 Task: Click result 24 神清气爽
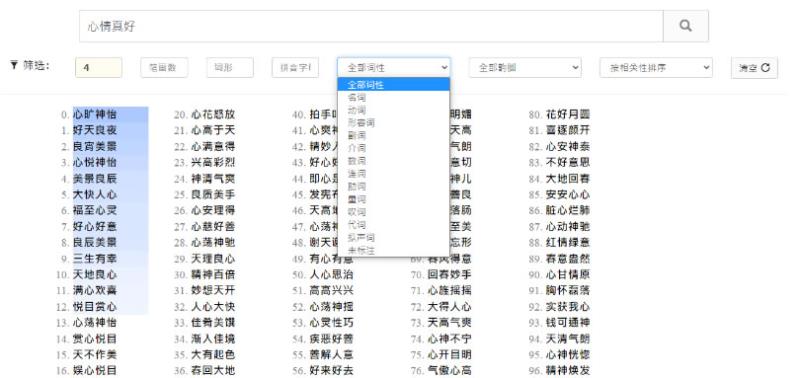point(213,179)
